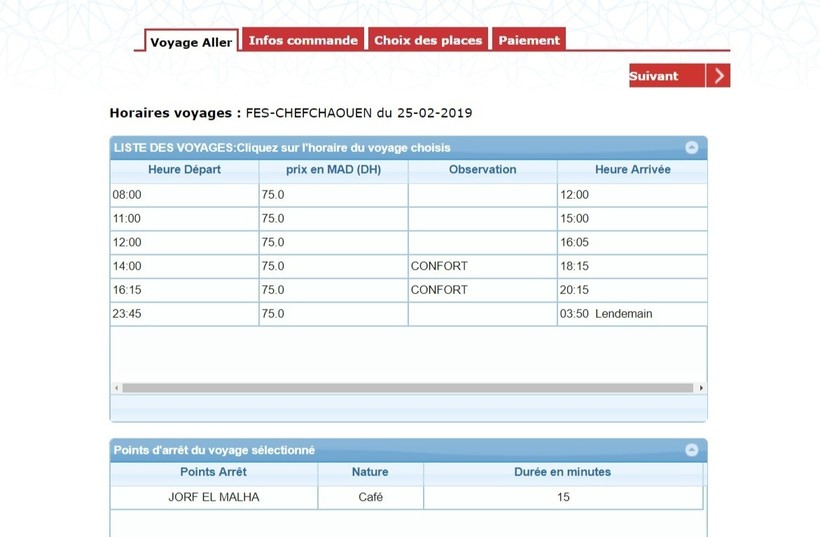The height and width of the screenshot is (537, 820).
Task: Select the 12:00 departure row
Action: [x=408, y=242]
